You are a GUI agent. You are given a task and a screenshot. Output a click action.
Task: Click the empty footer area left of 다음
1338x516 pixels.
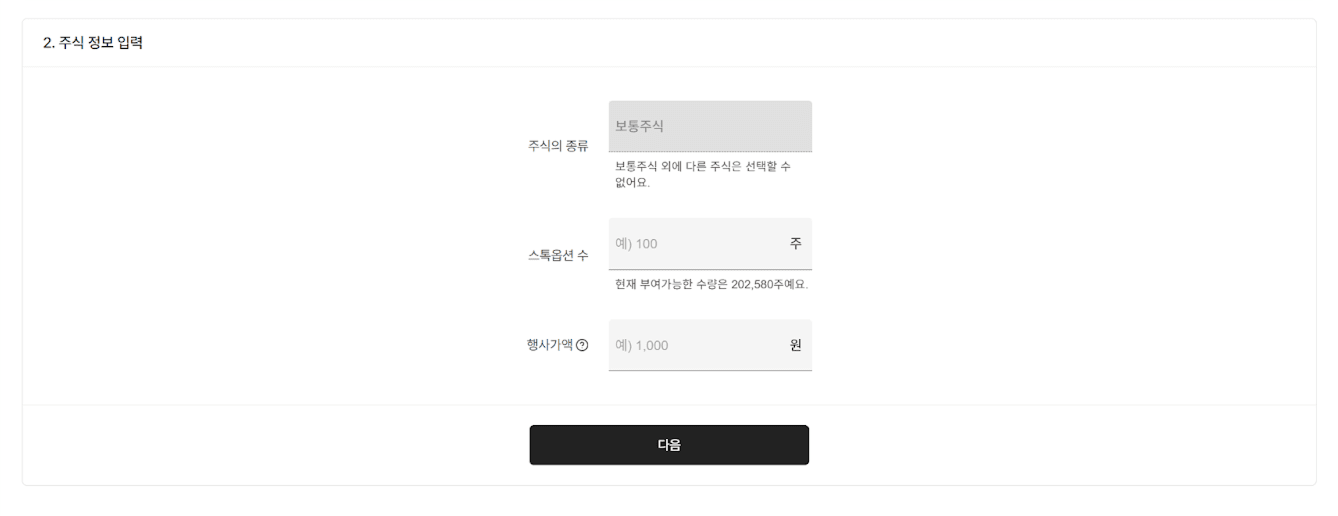pos(276,445)
